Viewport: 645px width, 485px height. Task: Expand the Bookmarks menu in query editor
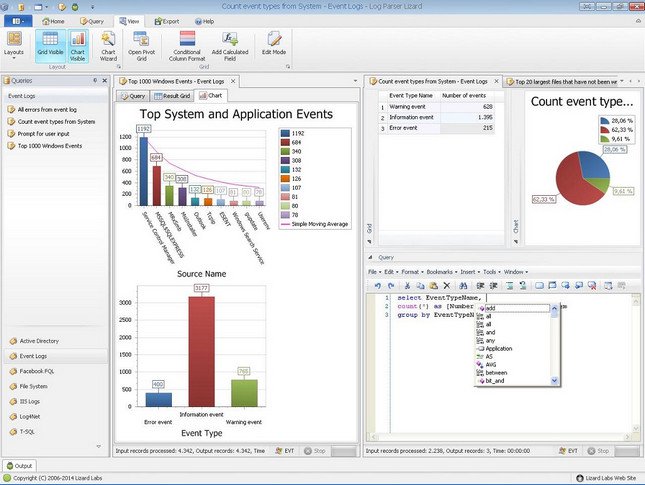(439, 271)
